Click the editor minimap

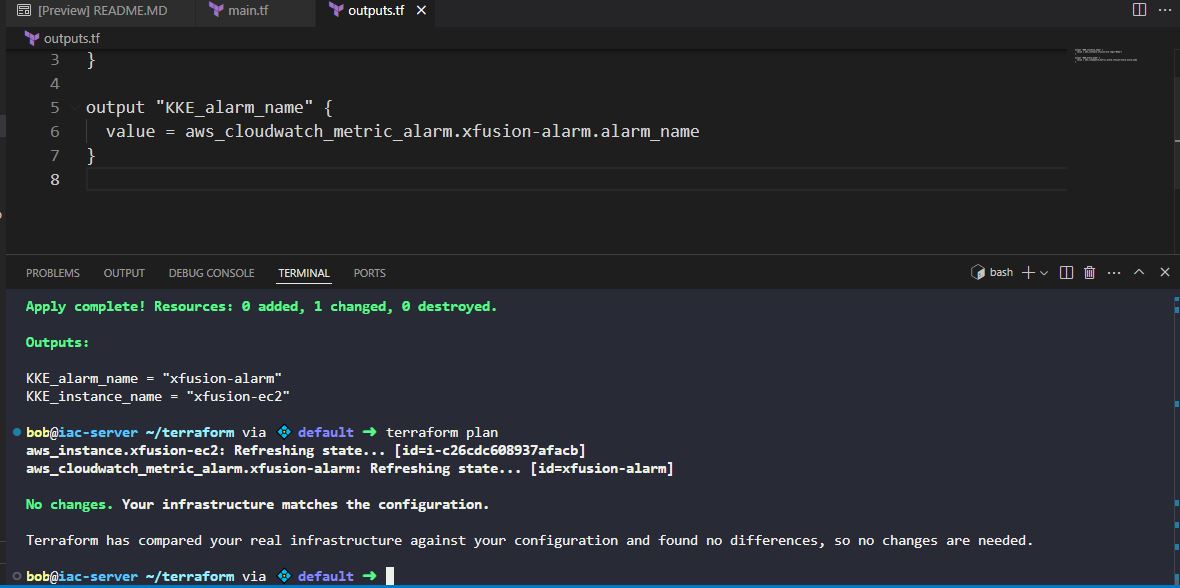(x=1106, y=55)
